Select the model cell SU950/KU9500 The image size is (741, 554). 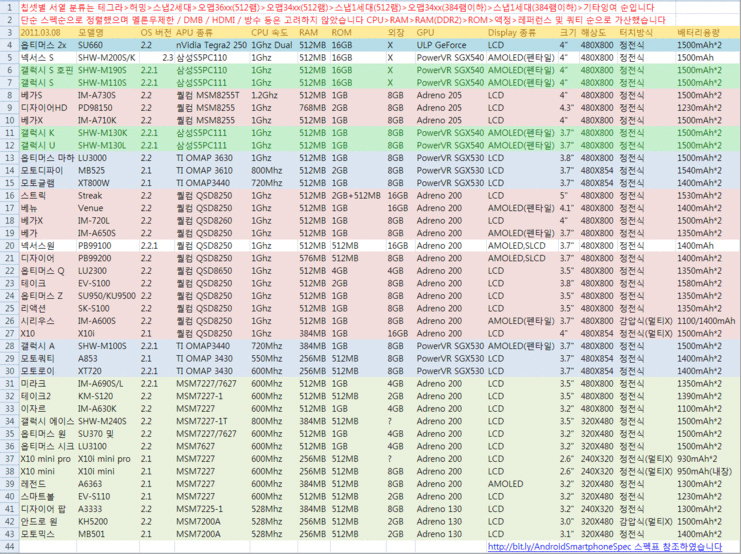[107, 296]
